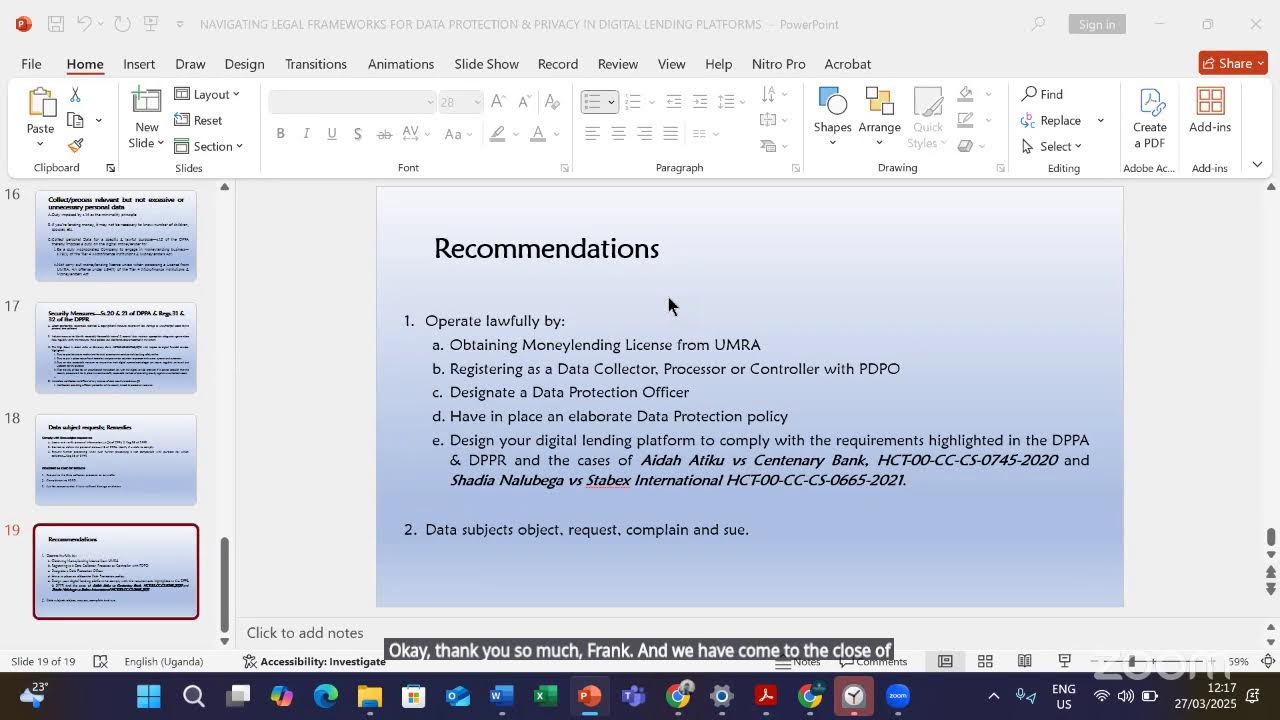Open Microsoft Teams from the taskbar

pyautogui.click(x=633, y=696)
